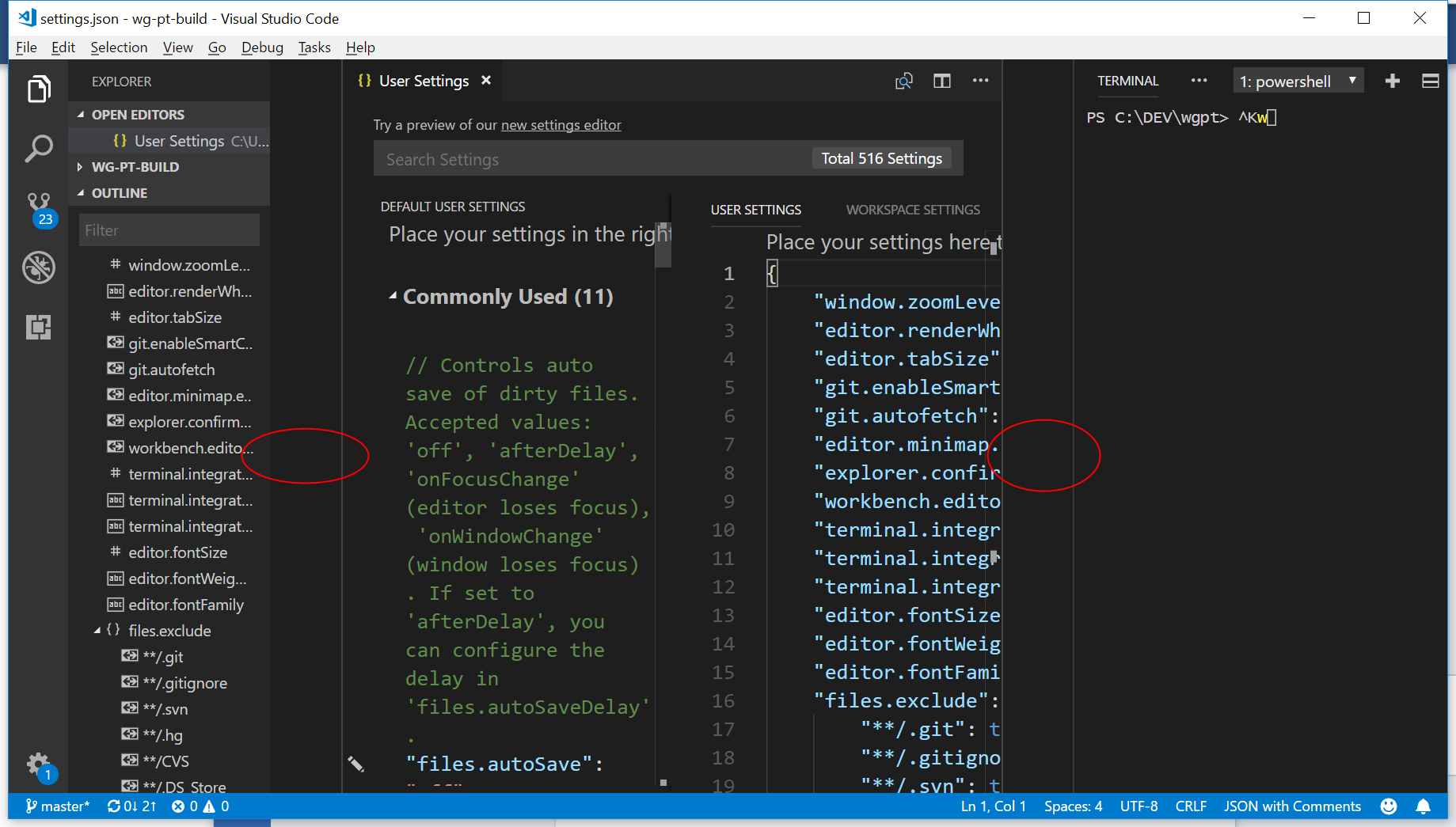
Task: Open the Explorer view in activity bar
Action: tap(39, 89)
